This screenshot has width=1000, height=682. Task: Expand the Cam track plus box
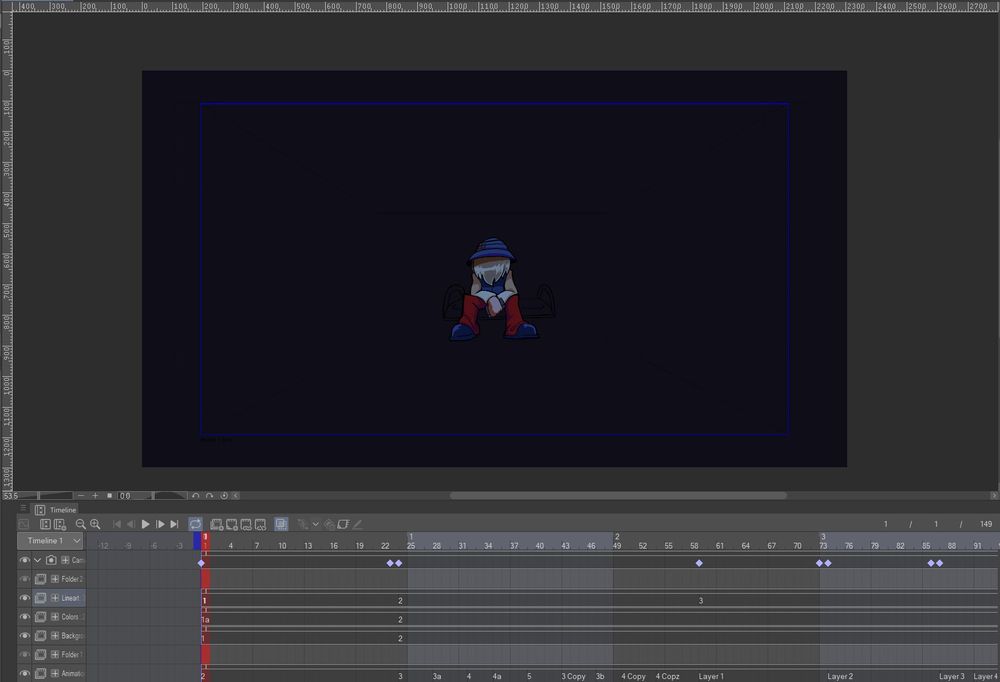(65, 560)
